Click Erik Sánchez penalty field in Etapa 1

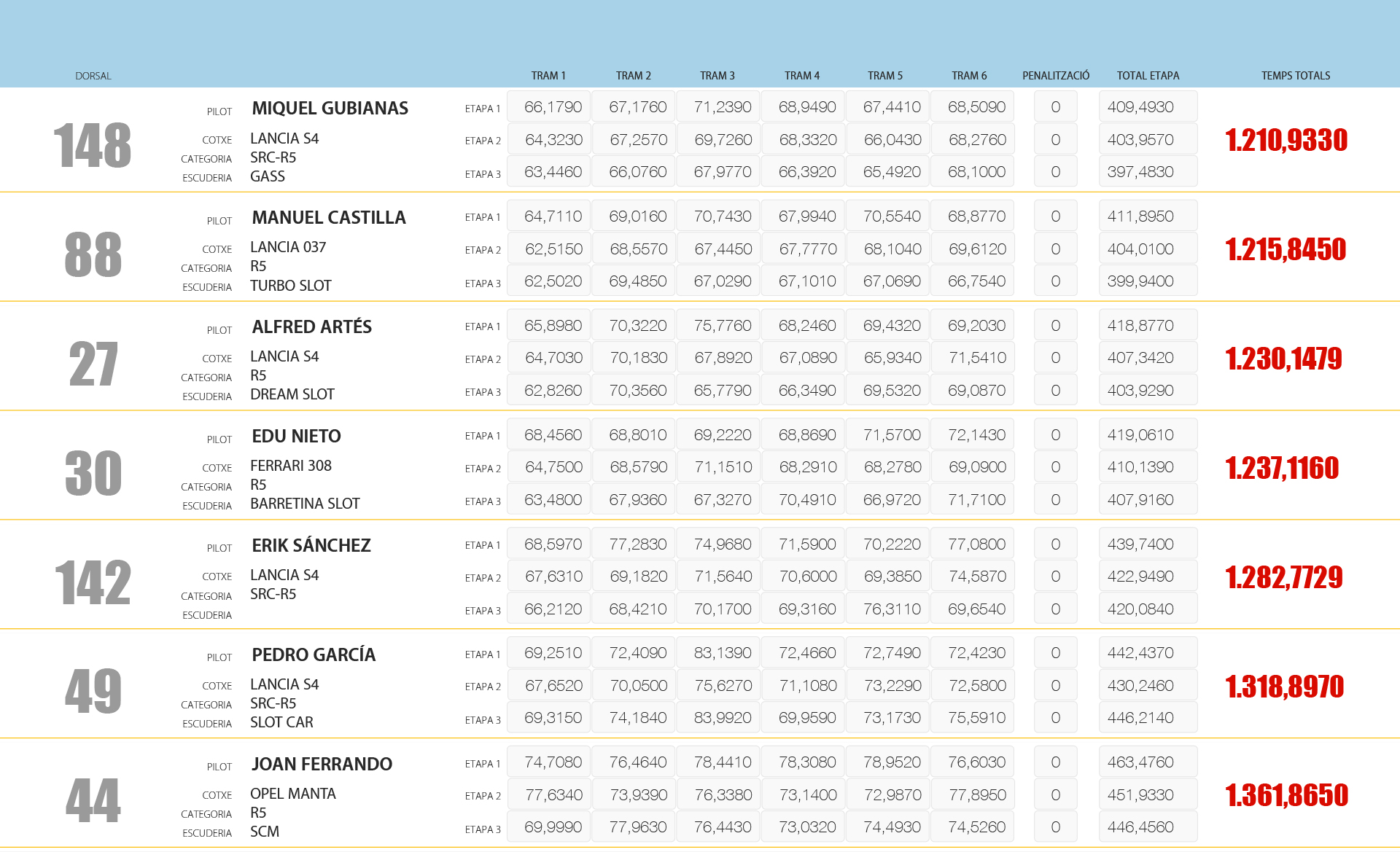click(x=1055, y=544)
